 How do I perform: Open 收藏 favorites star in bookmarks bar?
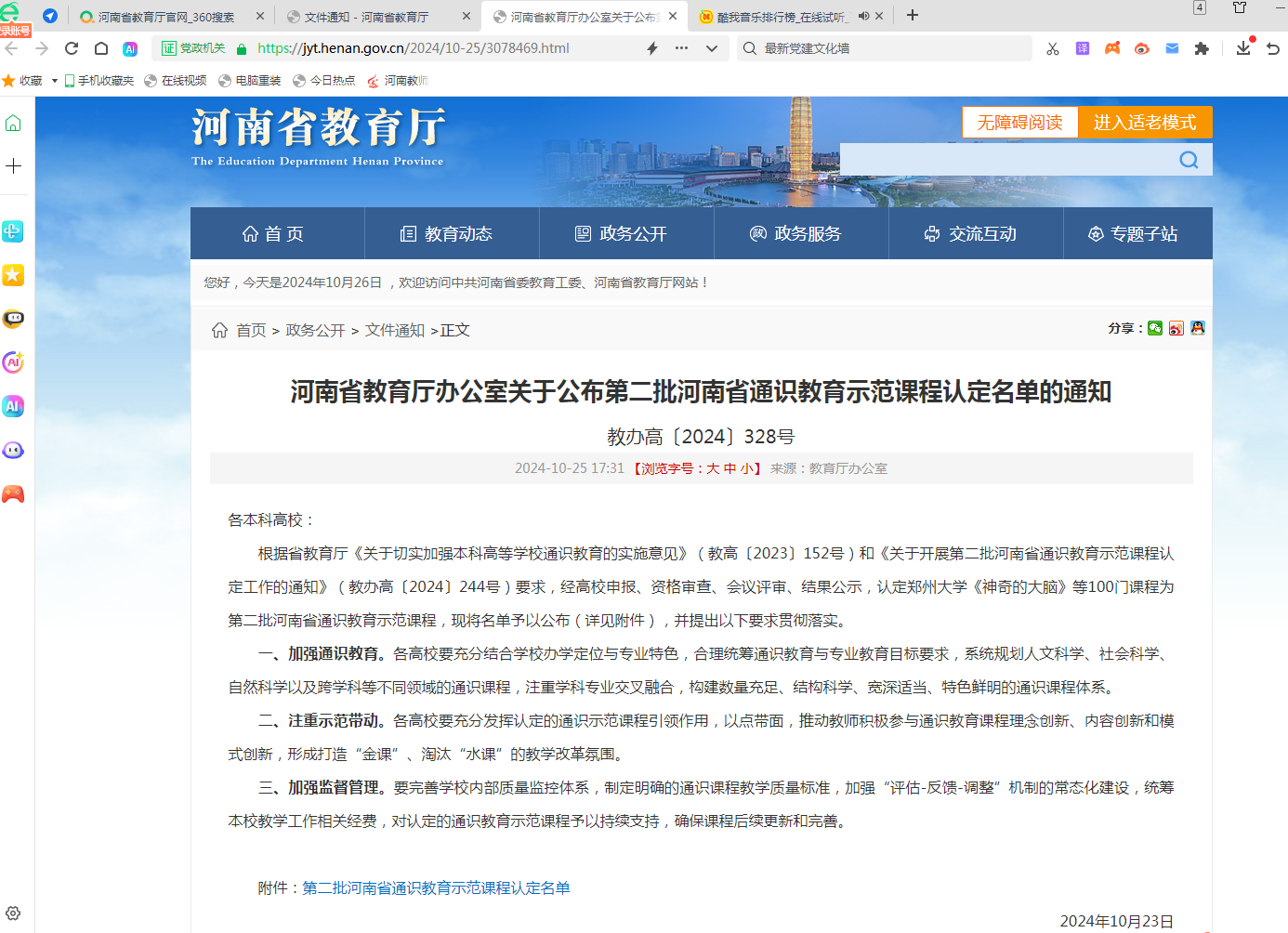click(x=9, y=81)
